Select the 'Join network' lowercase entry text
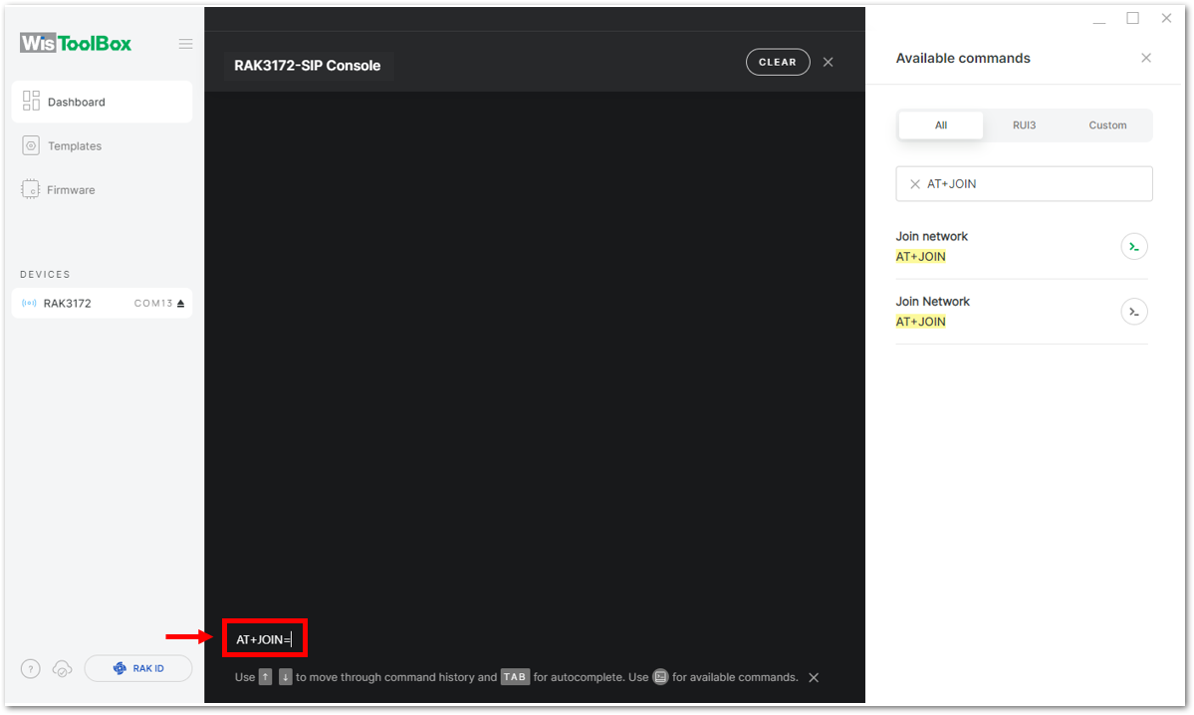 [x=931, y=236]
